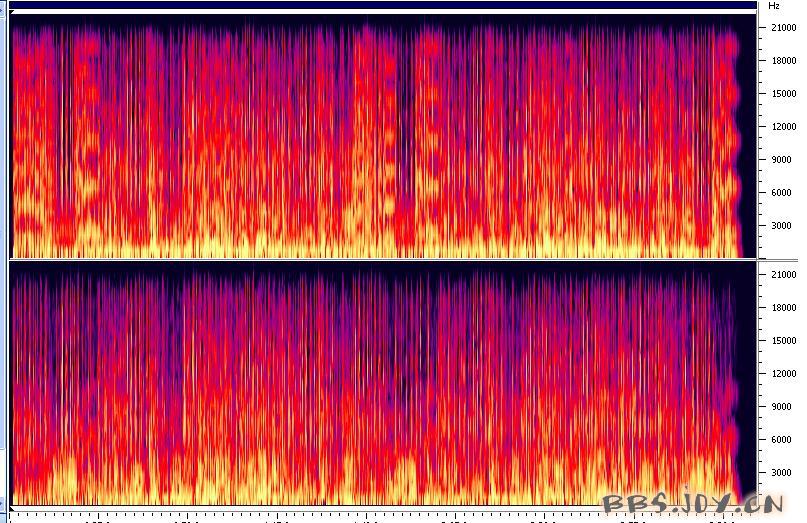Click 21000 on the upper channel frequency scale
The image size is (807, 523).
pyautogui.click(x=784, y=28)
